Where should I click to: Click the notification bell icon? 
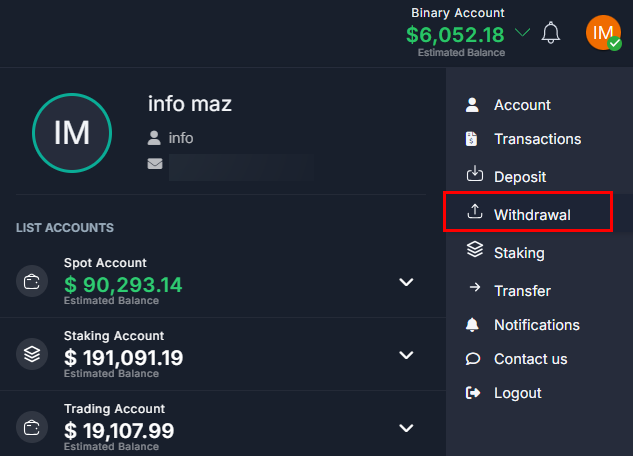[551, 33]
